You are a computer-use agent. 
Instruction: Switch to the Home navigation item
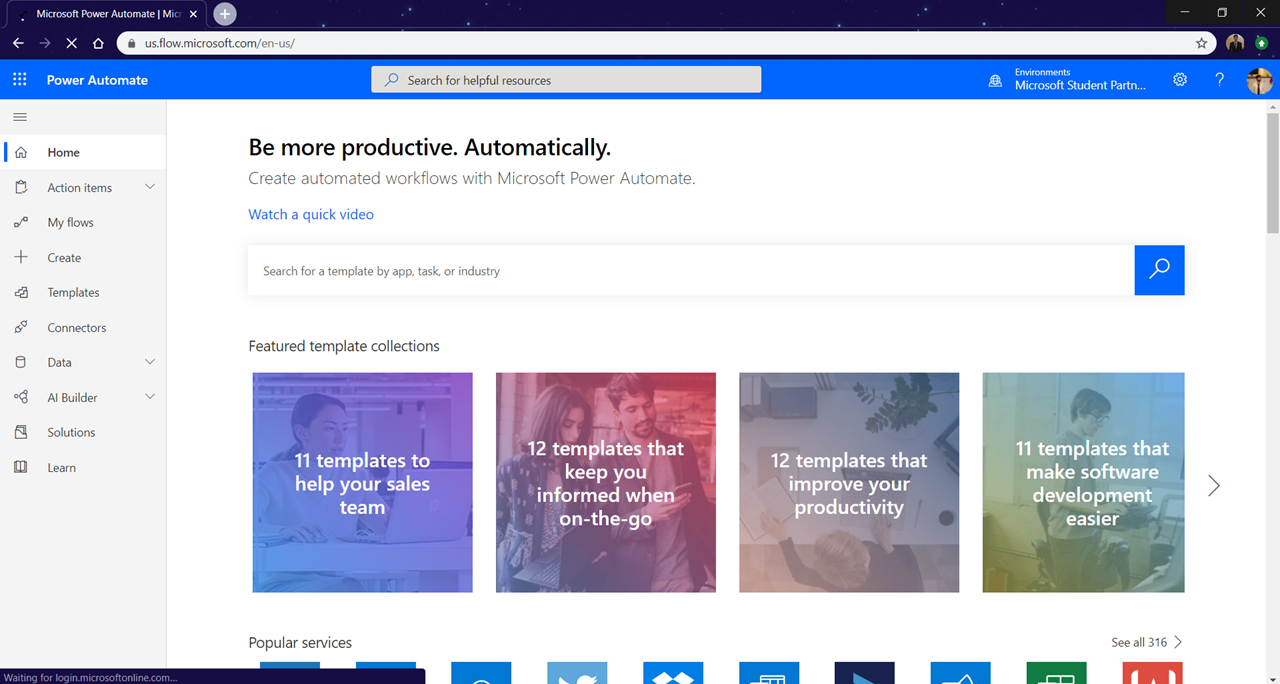[x=63, y=152]
